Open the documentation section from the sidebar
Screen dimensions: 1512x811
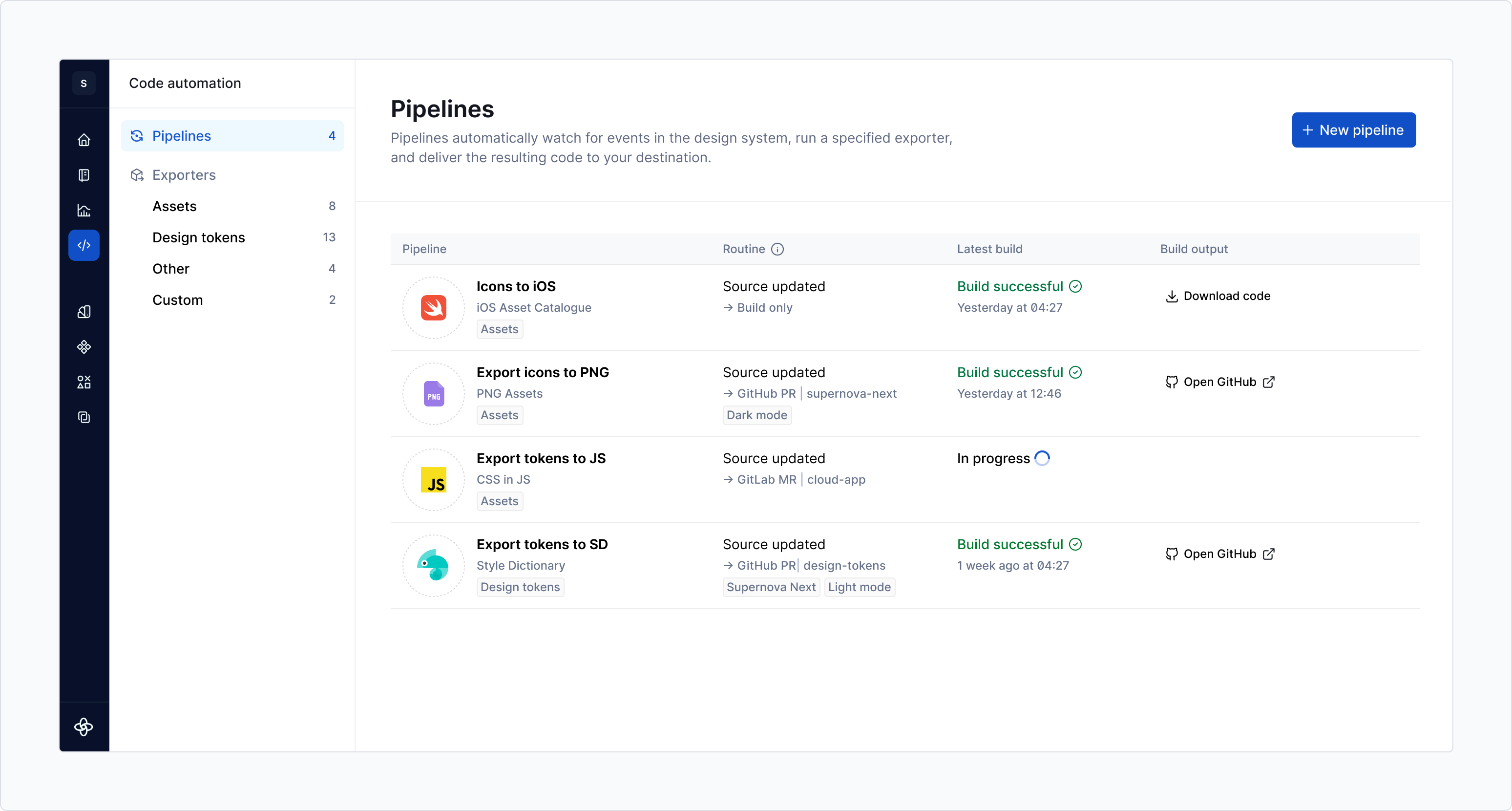pyautogui.click(x=84, y=175)
